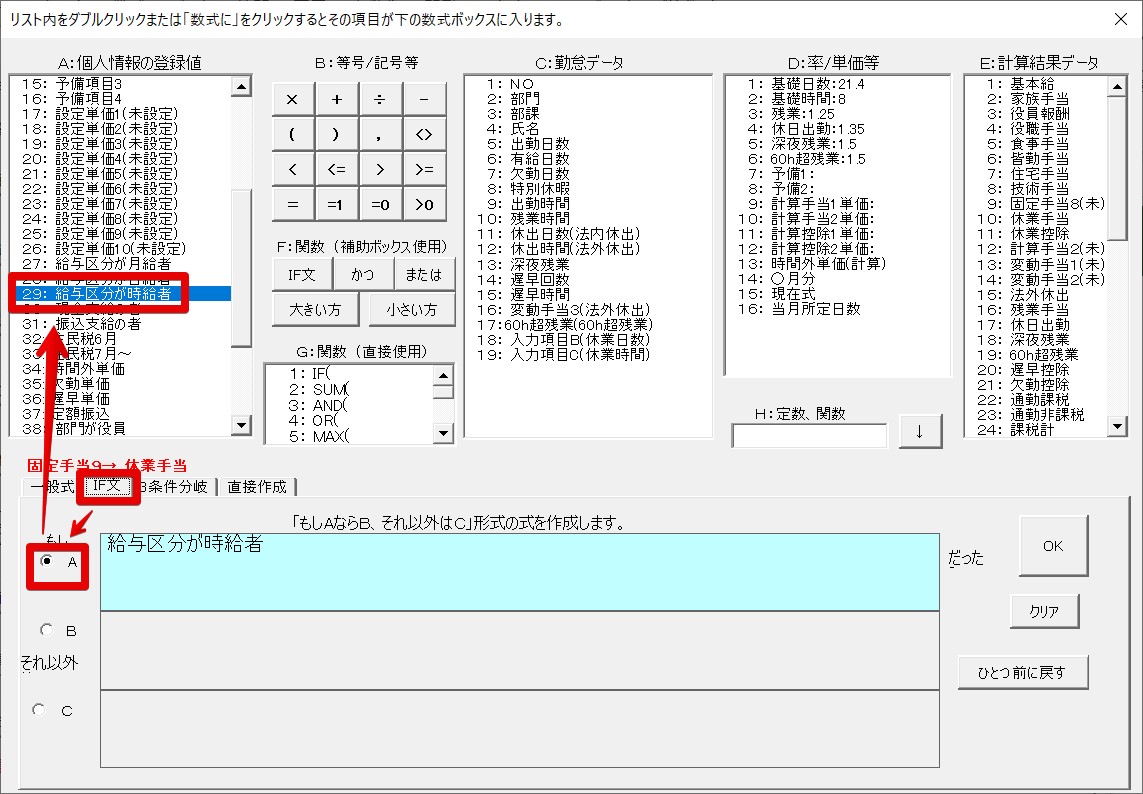Select radio button A
The width and height of the screenshot is (1143, 794).
[46, 562]
